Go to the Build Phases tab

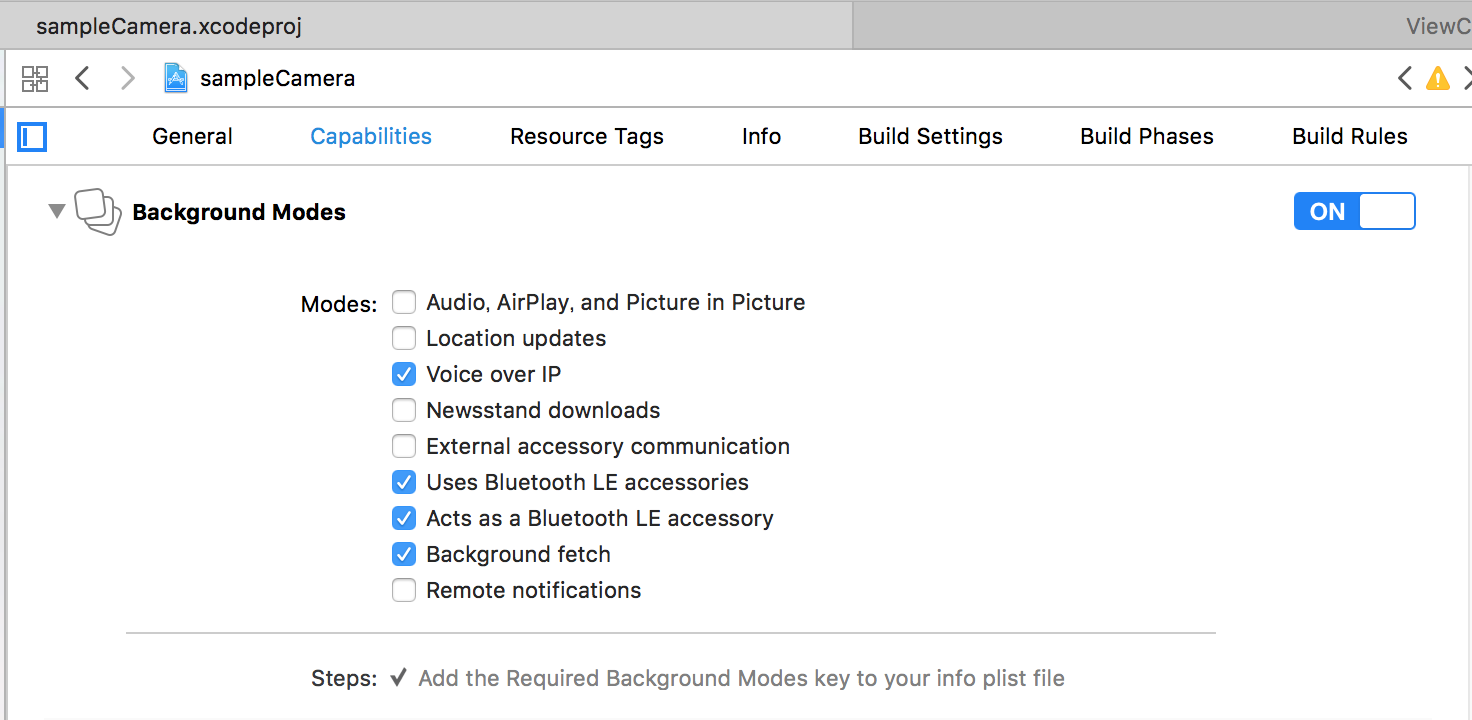point(1147,136)
